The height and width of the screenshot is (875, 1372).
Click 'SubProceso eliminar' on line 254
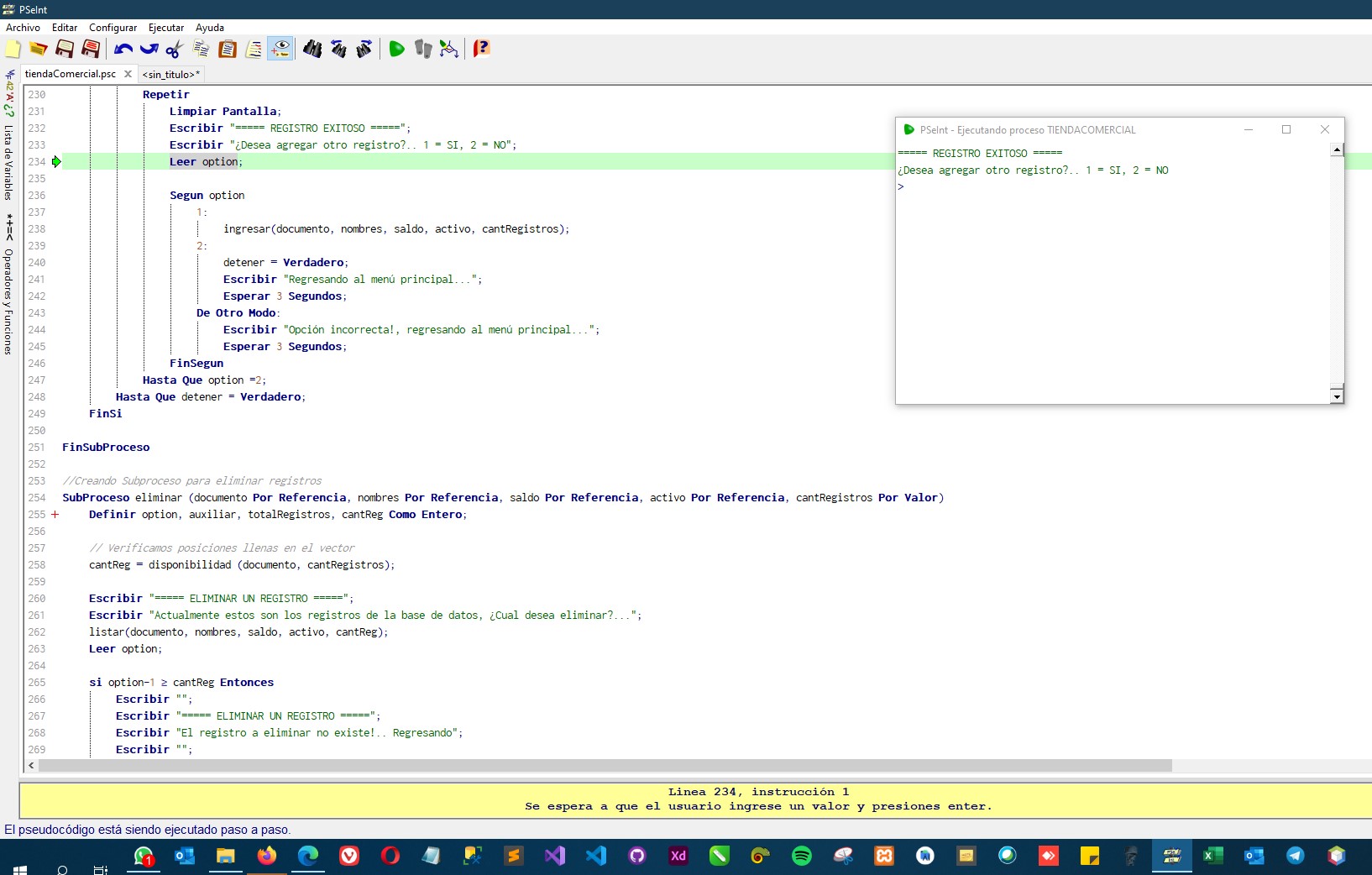click(122, 497)
